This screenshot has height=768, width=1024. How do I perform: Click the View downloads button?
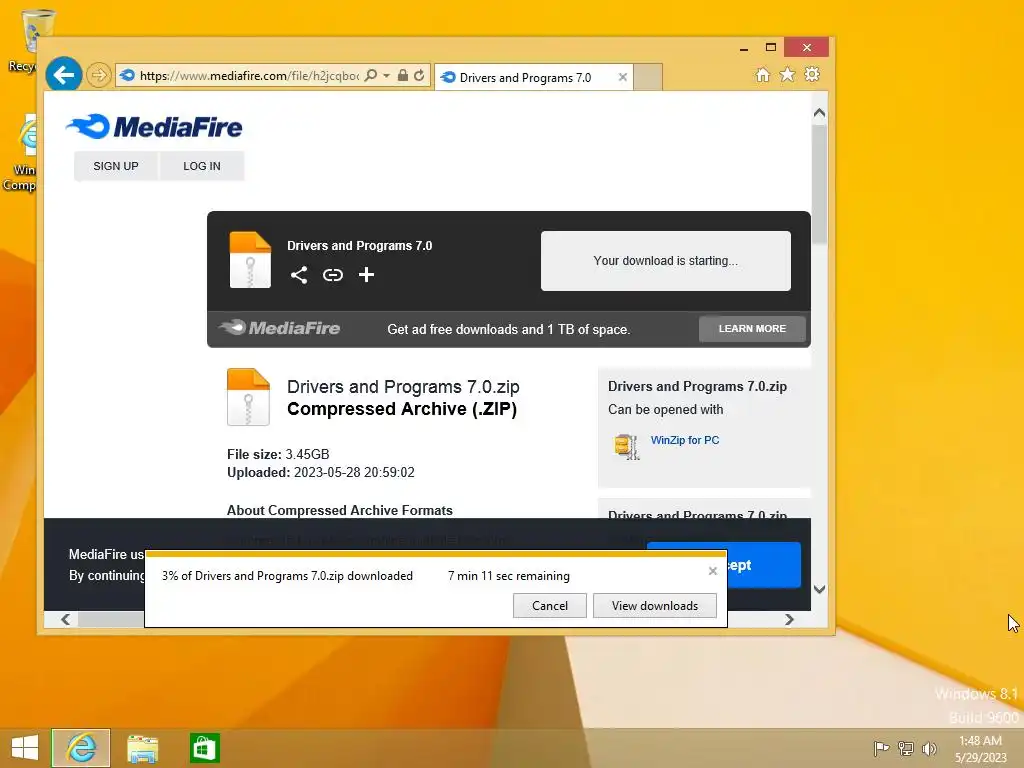pyautogui.click(x=654, y=605)
